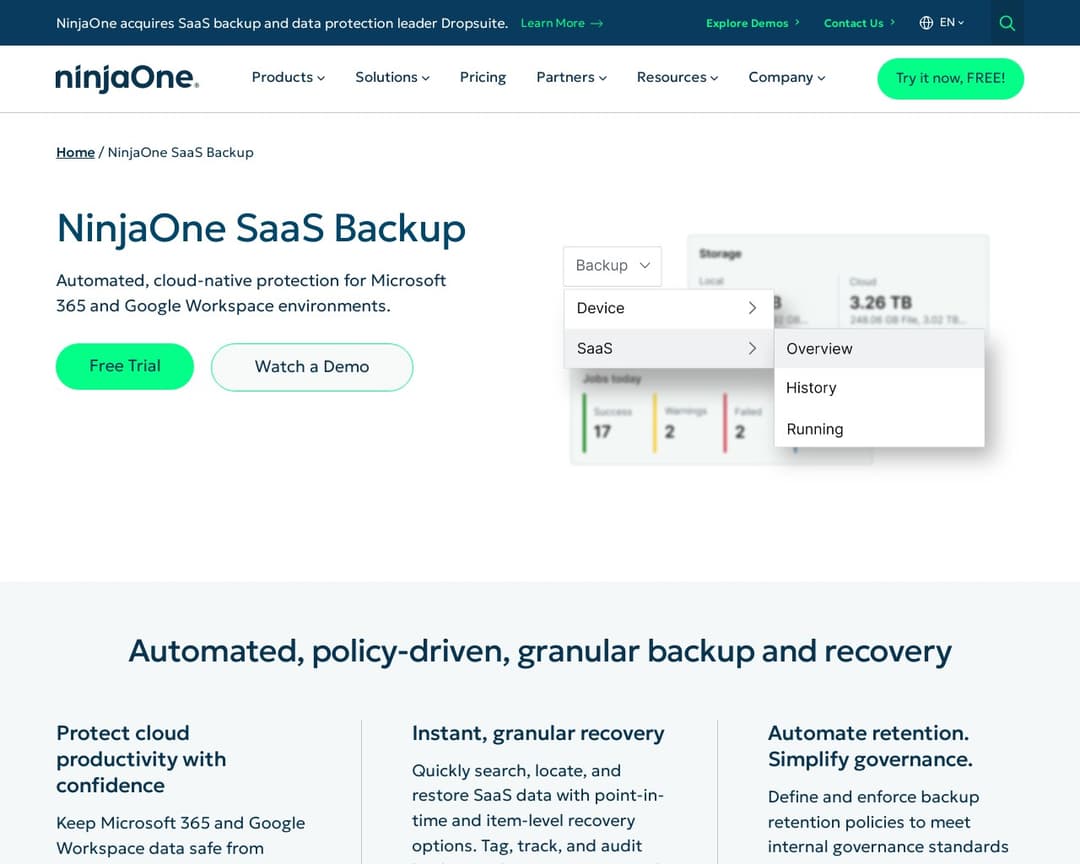
Task: Expand the Products menu
Action: 288,77
